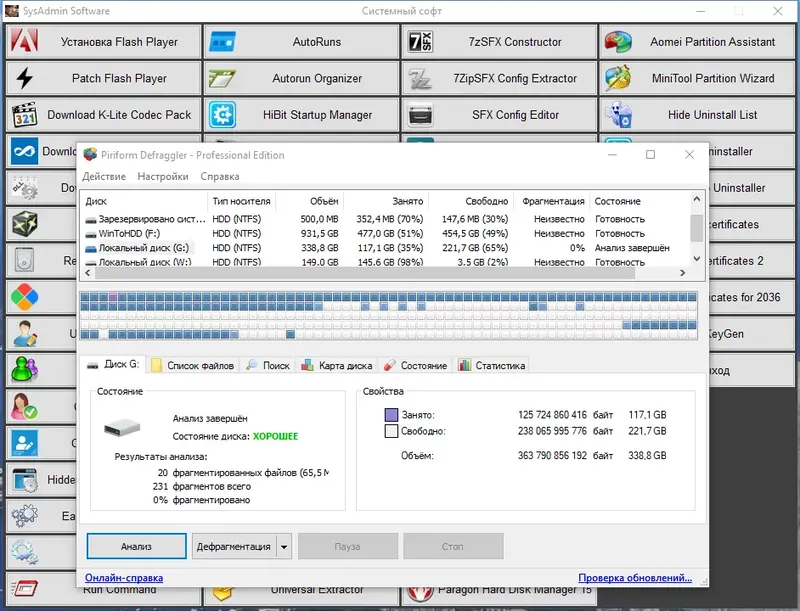Click the user with pencil icon in SysAdmin
Screen dimensions: 800x611
[24, 334]
